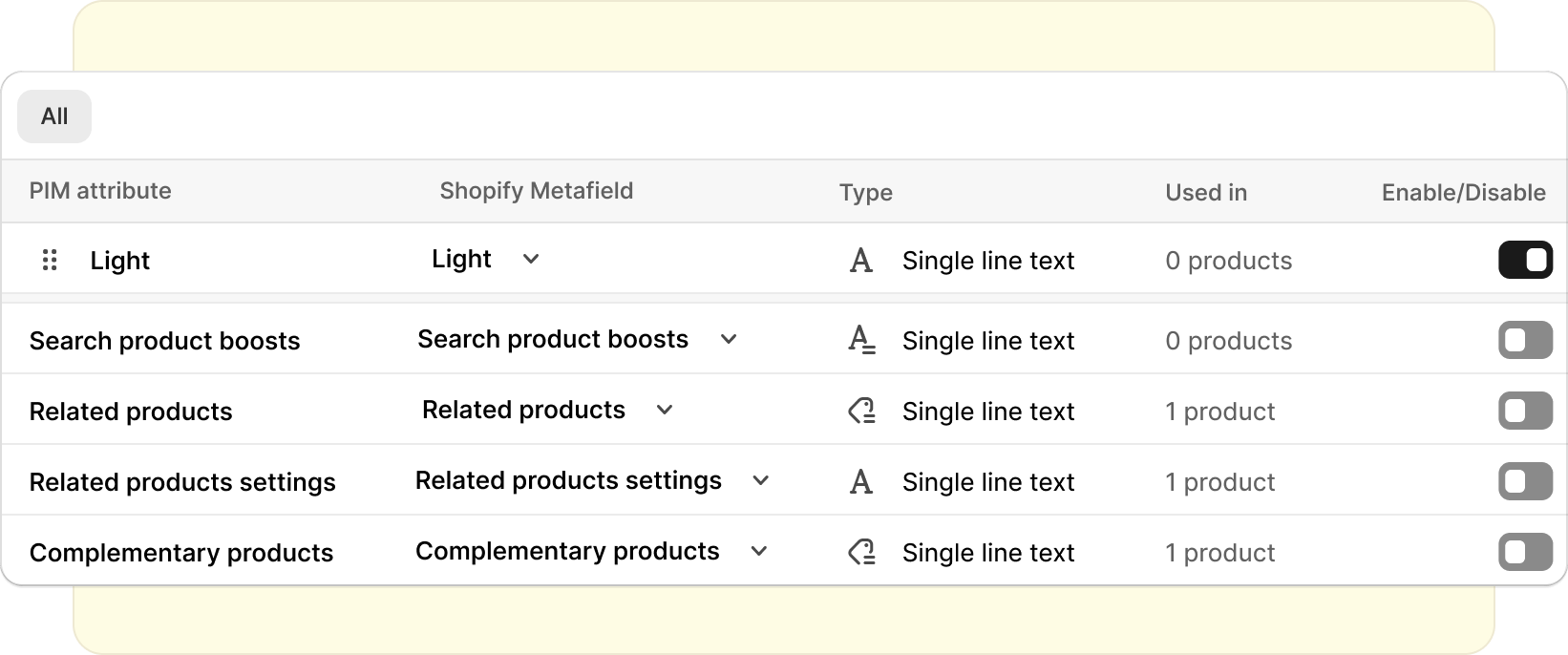
Task: Click the Used in column header
Action: click(1205, 193)
